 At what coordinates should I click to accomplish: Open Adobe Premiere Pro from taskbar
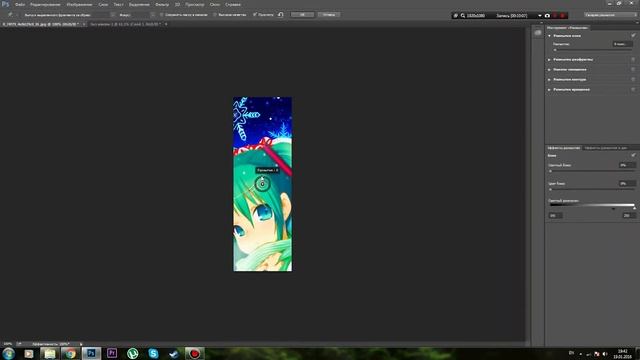click(x=112, y=353)
